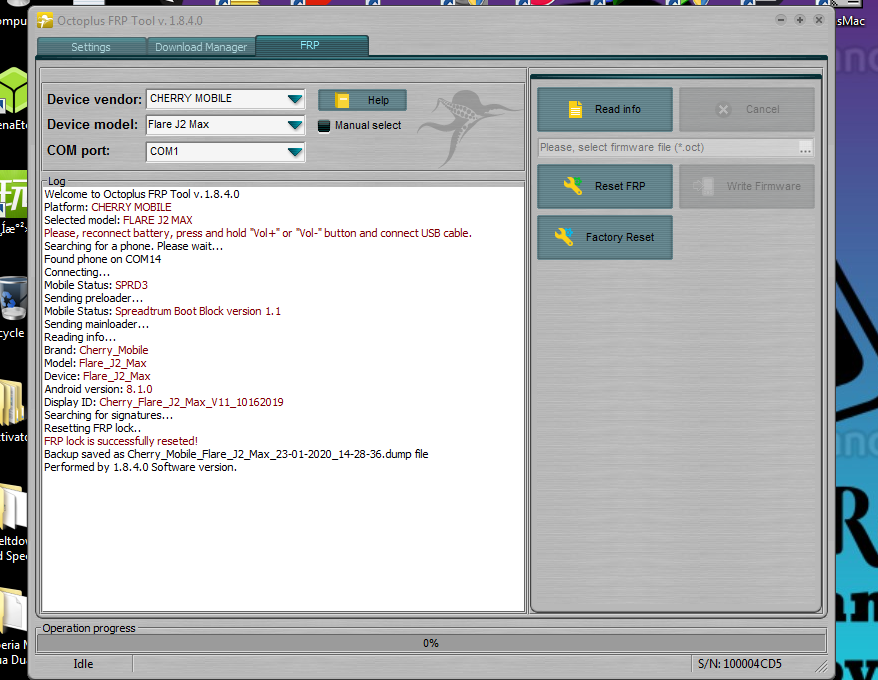Image resolution: width=878 pixels, height=680 pixels.
Task: Click the Help button
Action: 362,100
